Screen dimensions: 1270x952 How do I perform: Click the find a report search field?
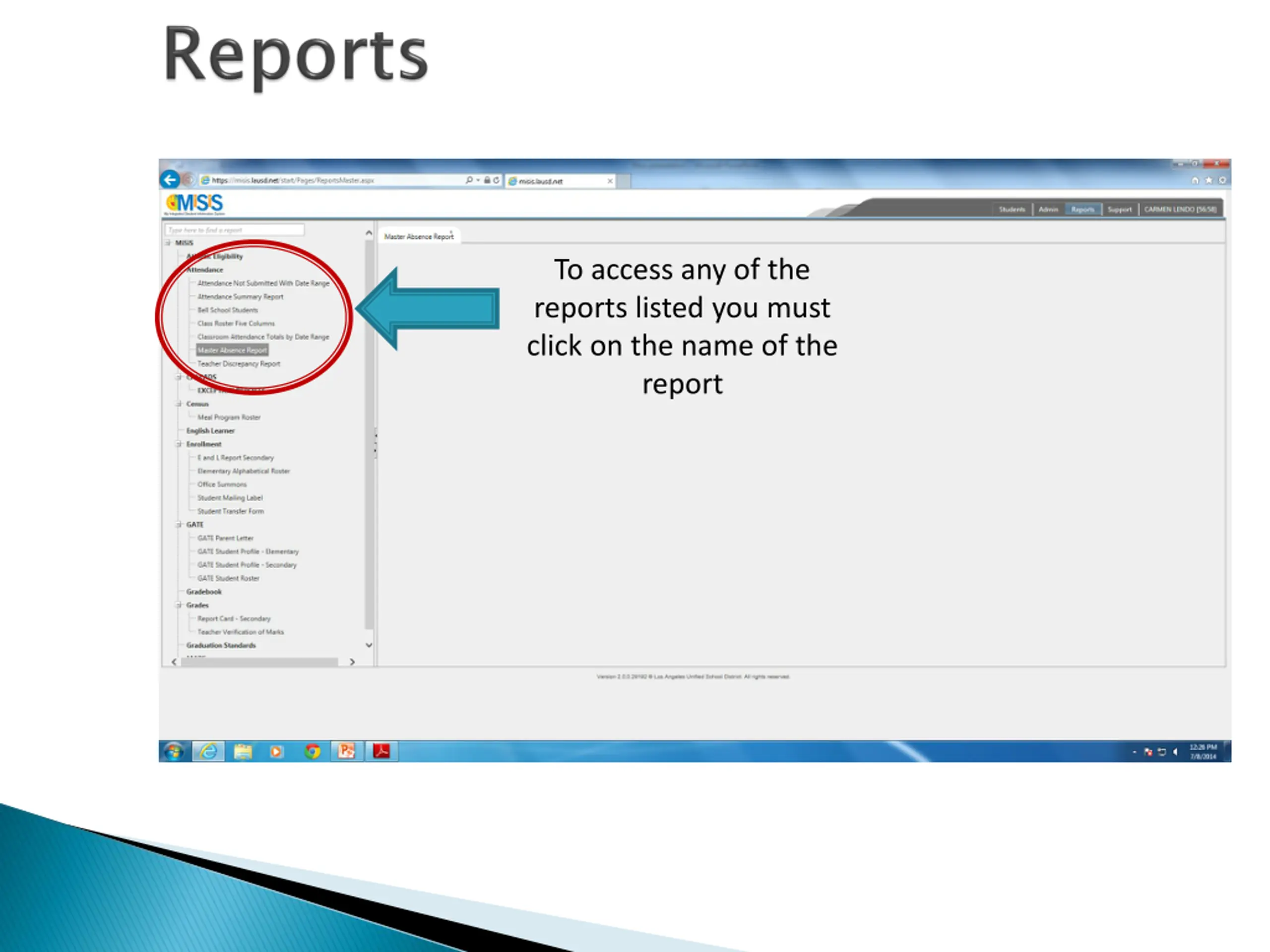coord(234,230)
